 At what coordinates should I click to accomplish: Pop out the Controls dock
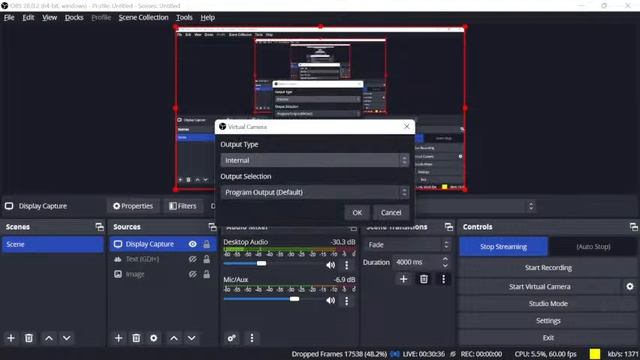633,227
